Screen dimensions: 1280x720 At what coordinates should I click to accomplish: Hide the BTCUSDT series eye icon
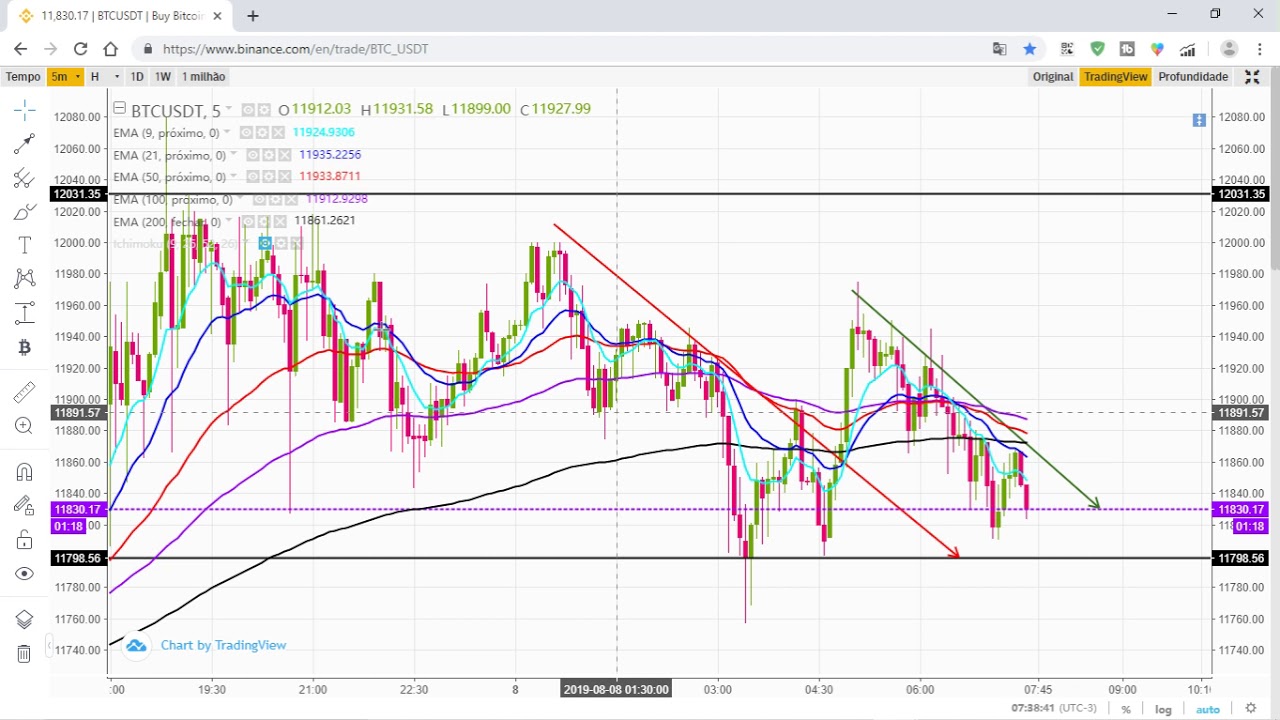pos(248,110)
